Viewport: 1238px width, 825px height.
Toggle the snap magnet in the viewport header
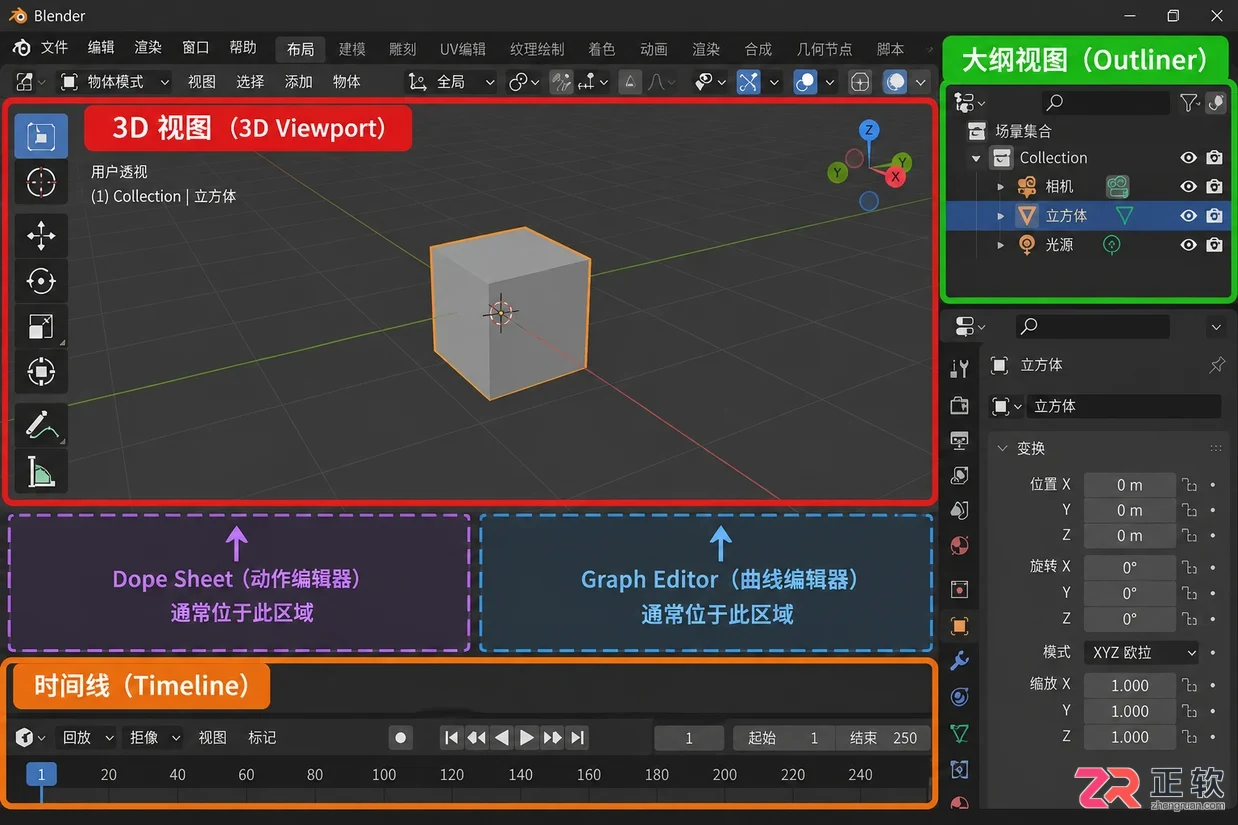(563, 82)
